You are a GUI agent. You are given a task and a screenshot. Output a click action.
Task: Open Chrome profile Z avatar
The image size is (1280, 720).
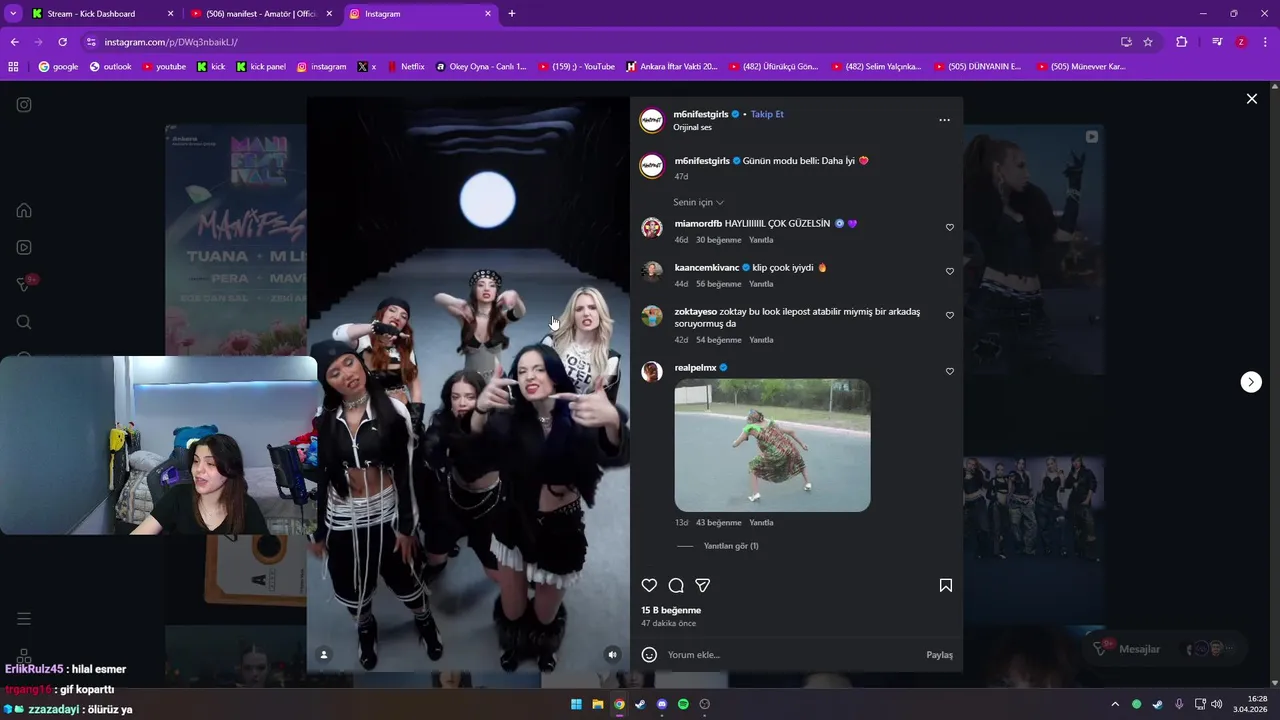[1241, 42]
